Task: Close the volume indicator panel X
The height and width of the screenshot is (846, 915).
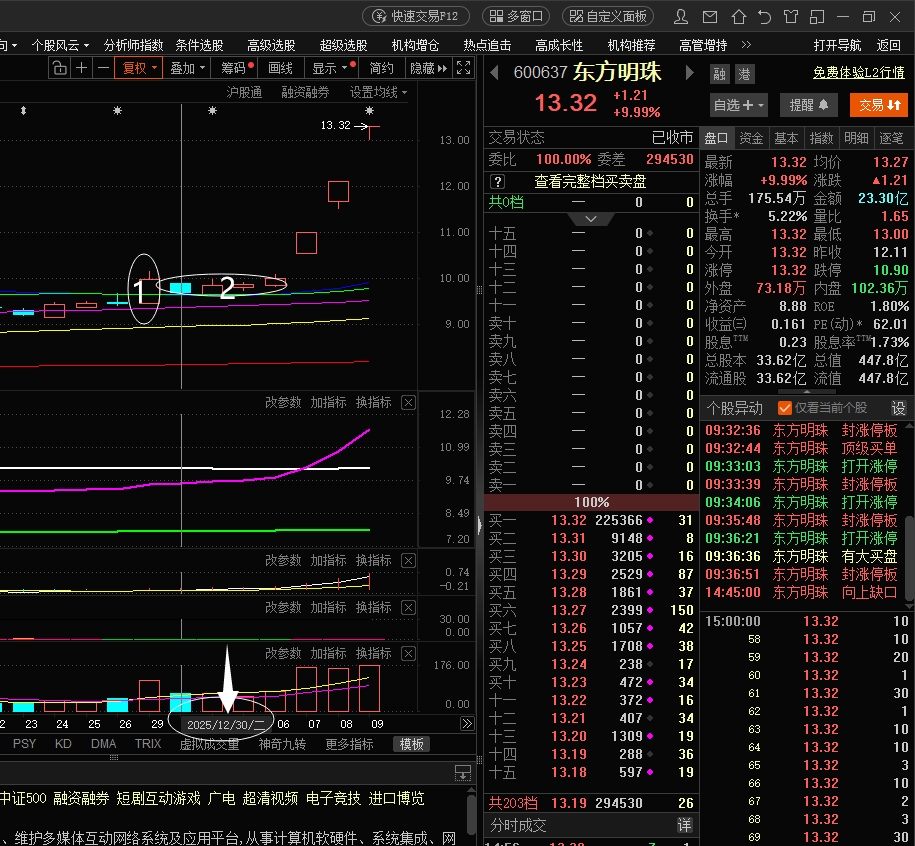Action: (408, 653)
